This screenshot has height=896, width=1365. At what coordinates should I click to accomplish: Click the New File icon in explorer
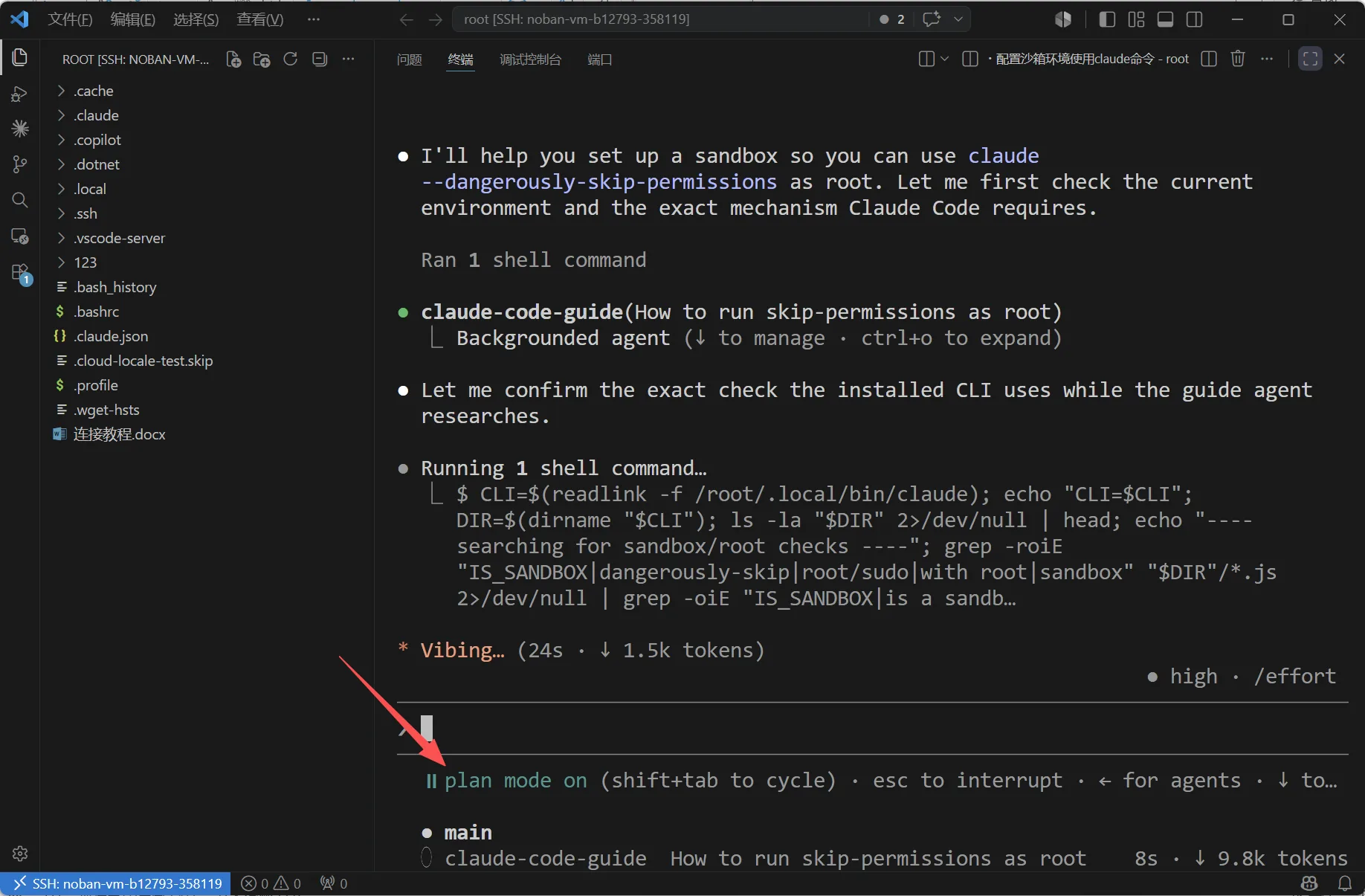click(x=233, y=59)
